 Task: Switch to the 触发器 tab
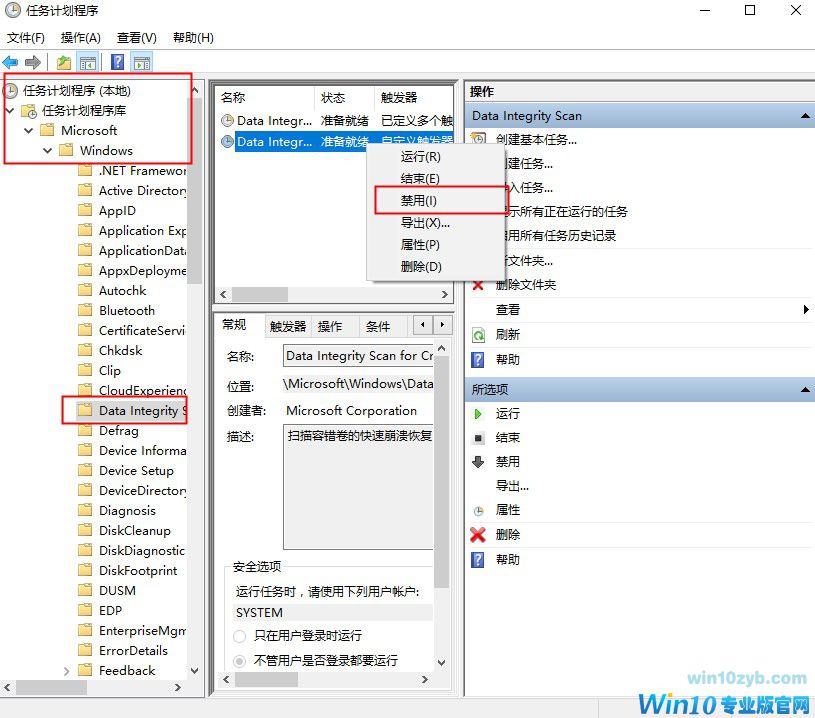point(287,326)
